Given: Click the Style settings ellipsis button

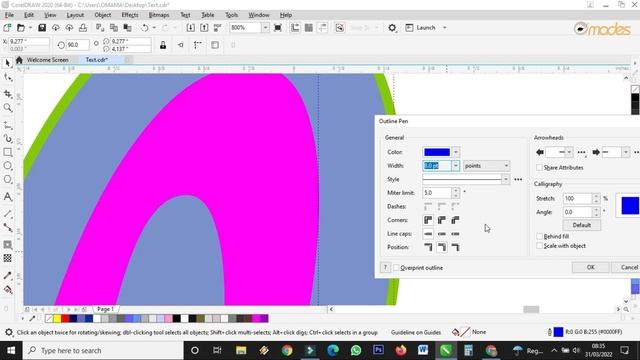Looking at the screenshot, I should (x=518, y=179).
